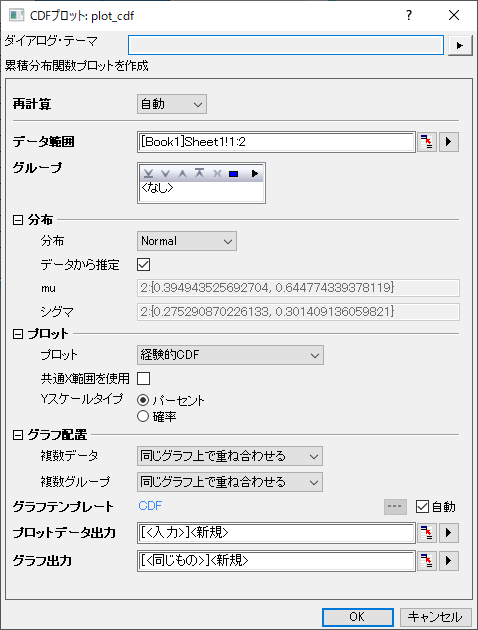This screenshot has width=478, height=630.
Task: Select the 確率 radio button
Action: (x=143, y=416)
